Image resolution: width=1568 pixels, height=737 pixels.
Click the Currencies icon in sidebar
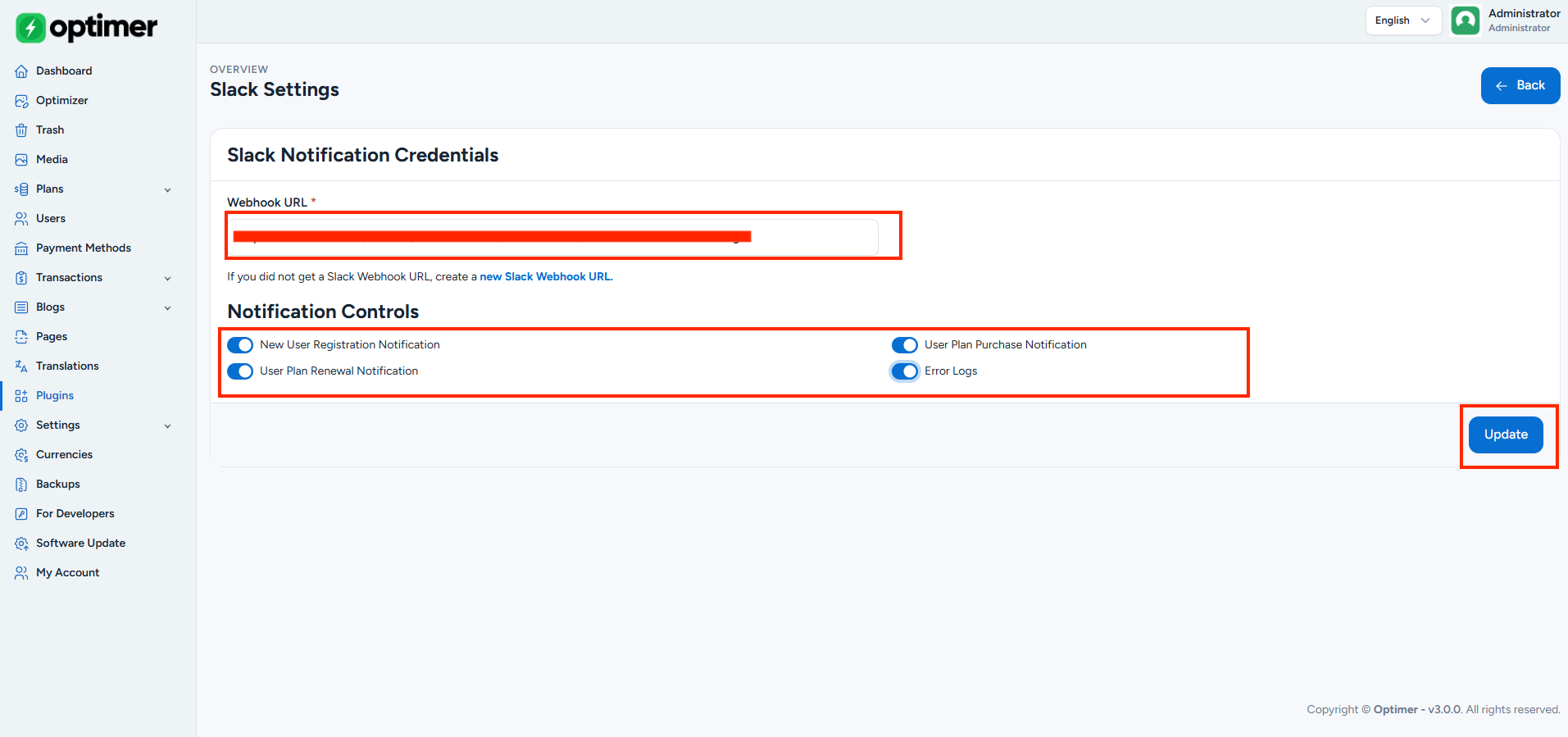[21, 455]
